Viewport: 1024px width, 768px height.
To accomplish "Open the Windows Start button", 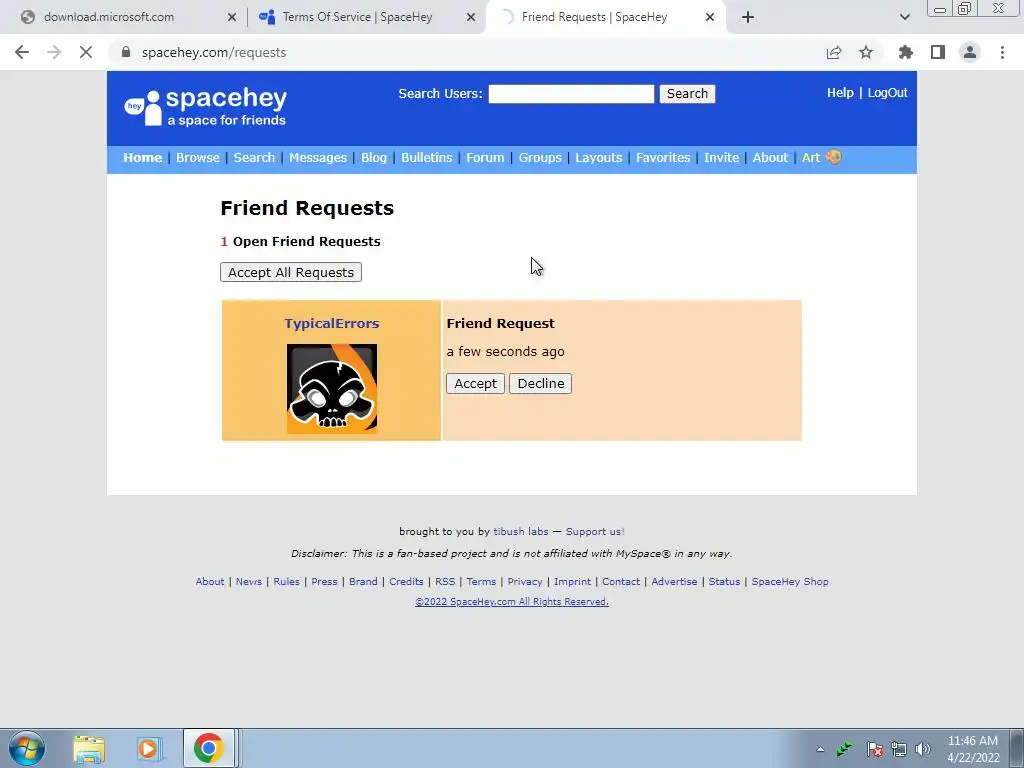I will (x=27, y=748).
